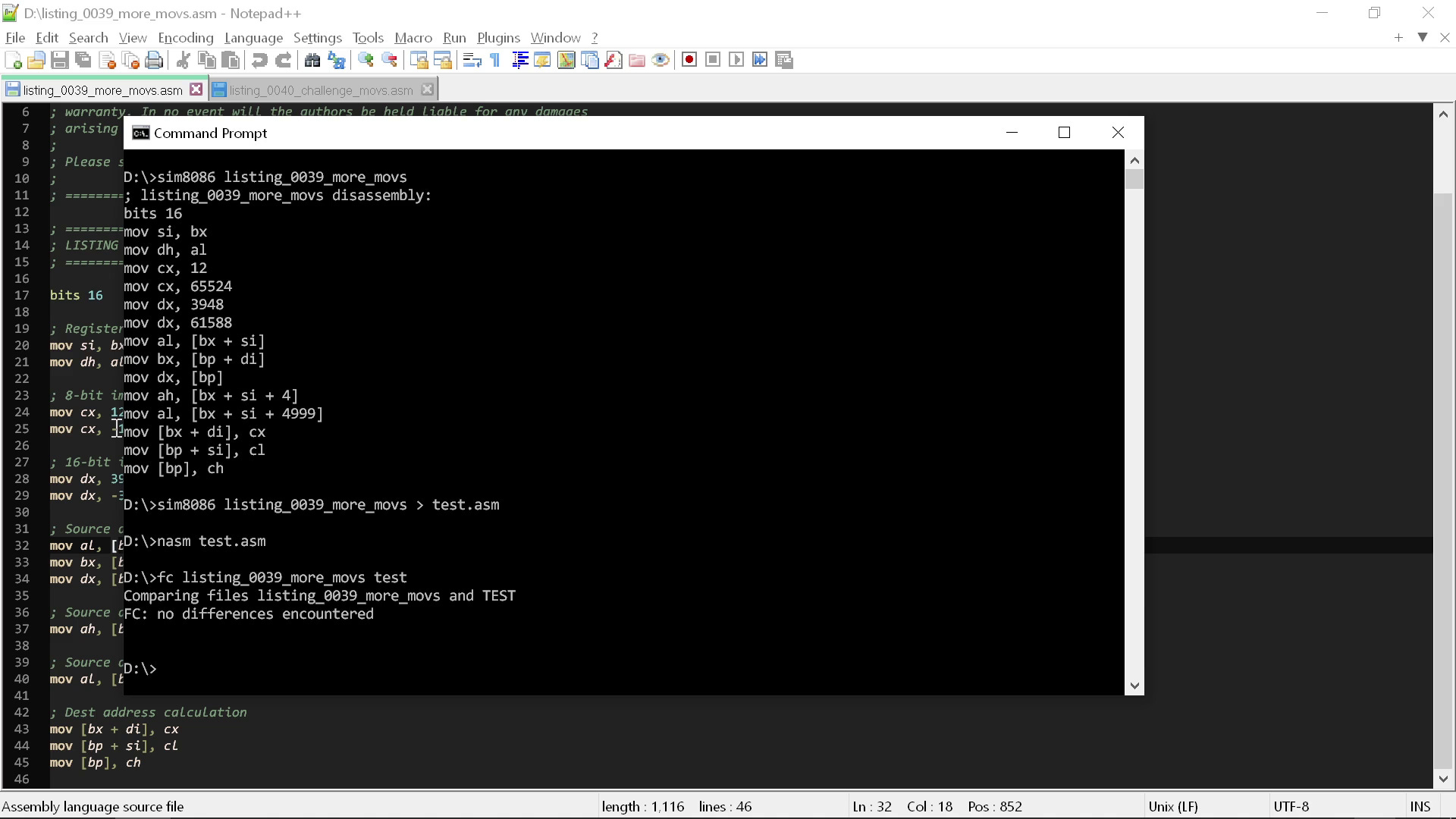Open the tab list dropdown arrow
The width and height of the screenshot is (1456, 819).
coord(1423,37)
